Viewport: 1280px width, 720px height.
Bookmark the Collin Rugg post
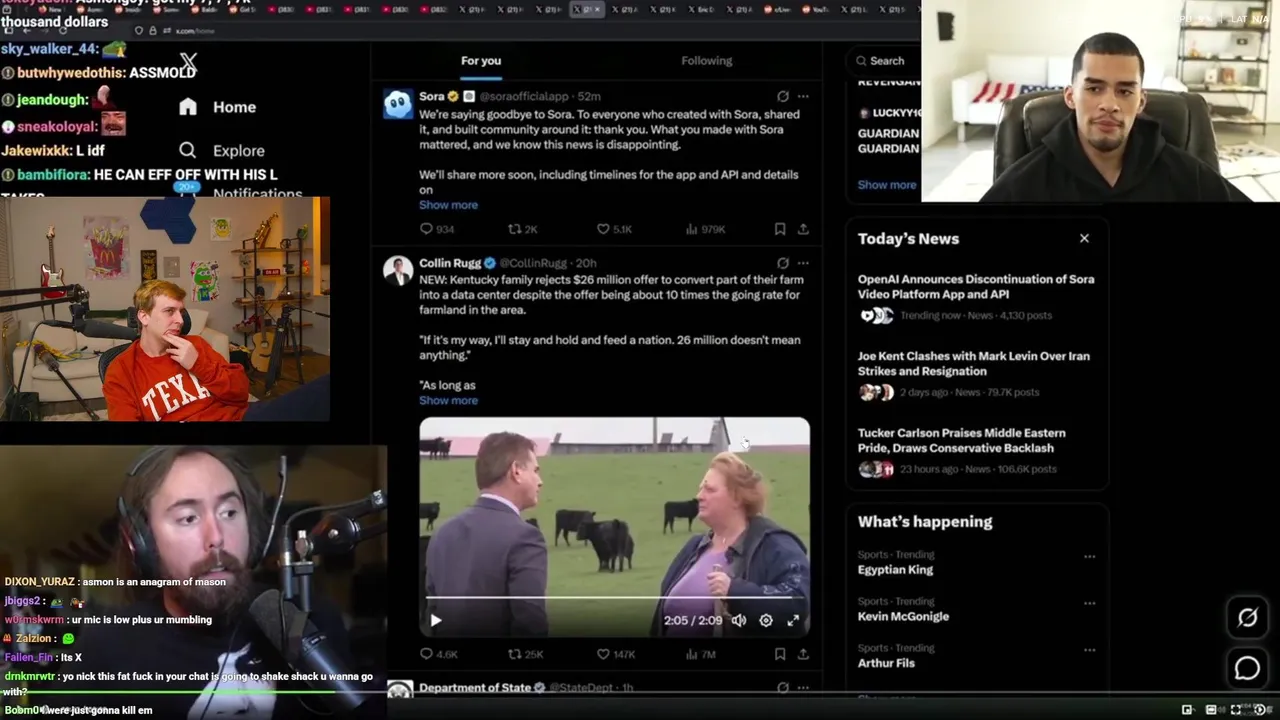point(780,654)
